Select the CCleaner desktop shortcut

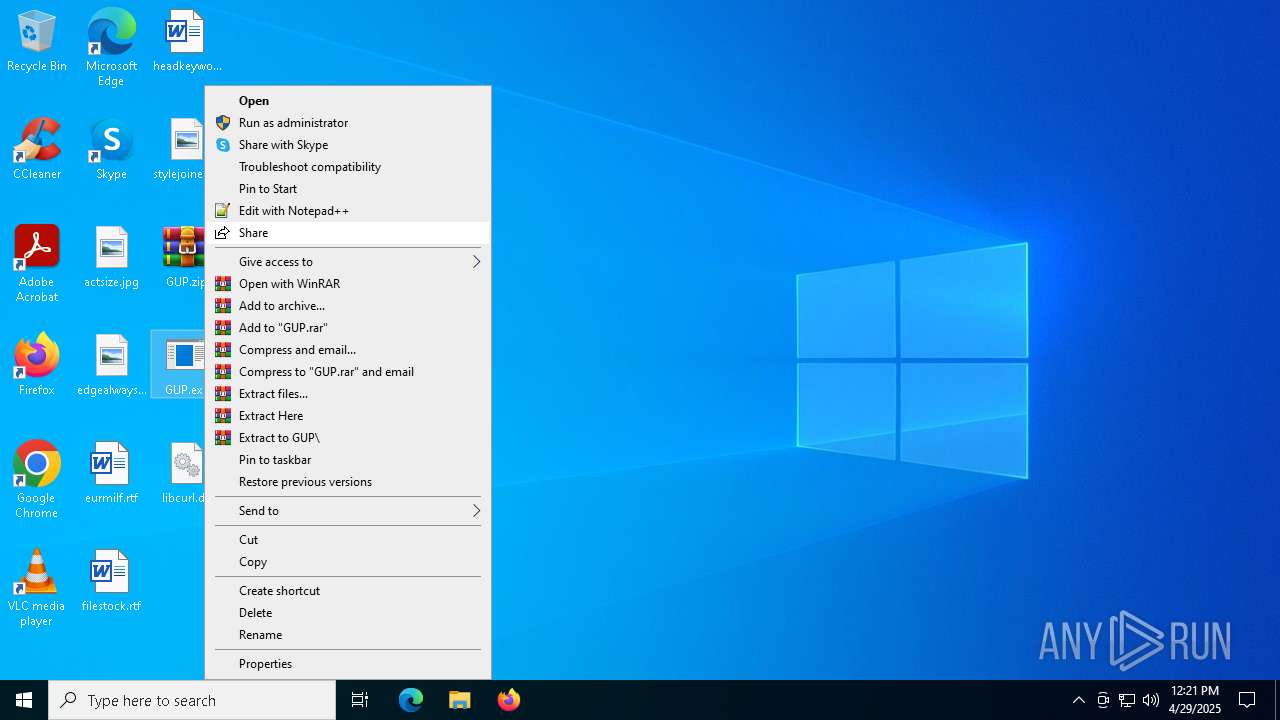37,149
